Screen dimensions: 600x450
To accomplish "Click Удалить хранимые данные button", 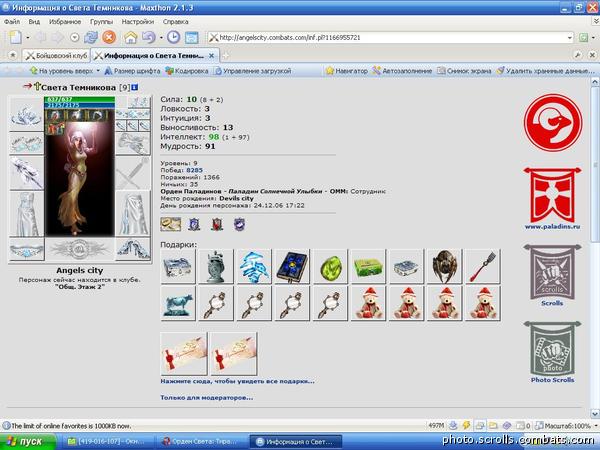I will tap(546, 71).
